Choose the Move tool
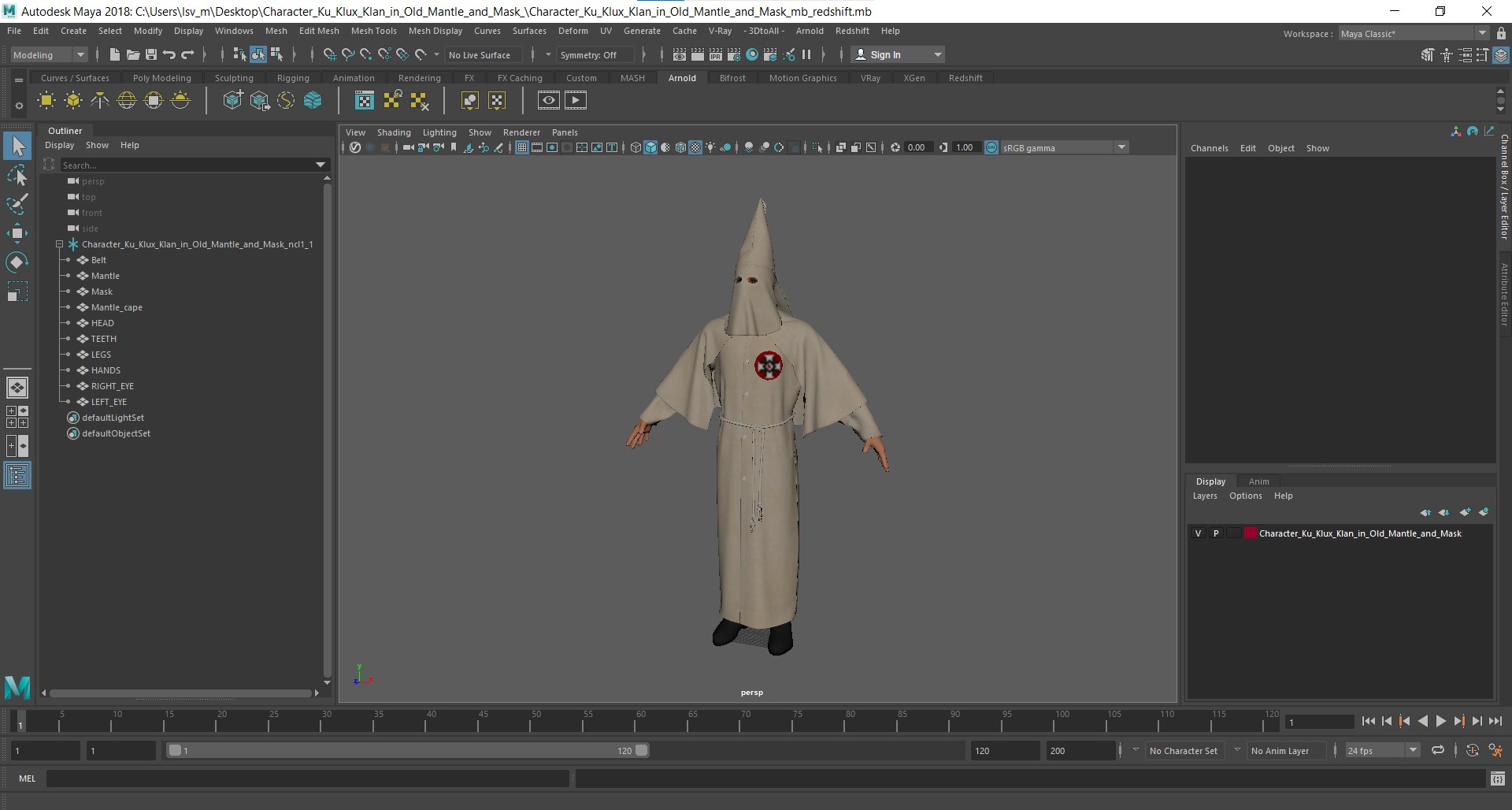Viewport: 1512px width, 810px height. pos(17,232)
